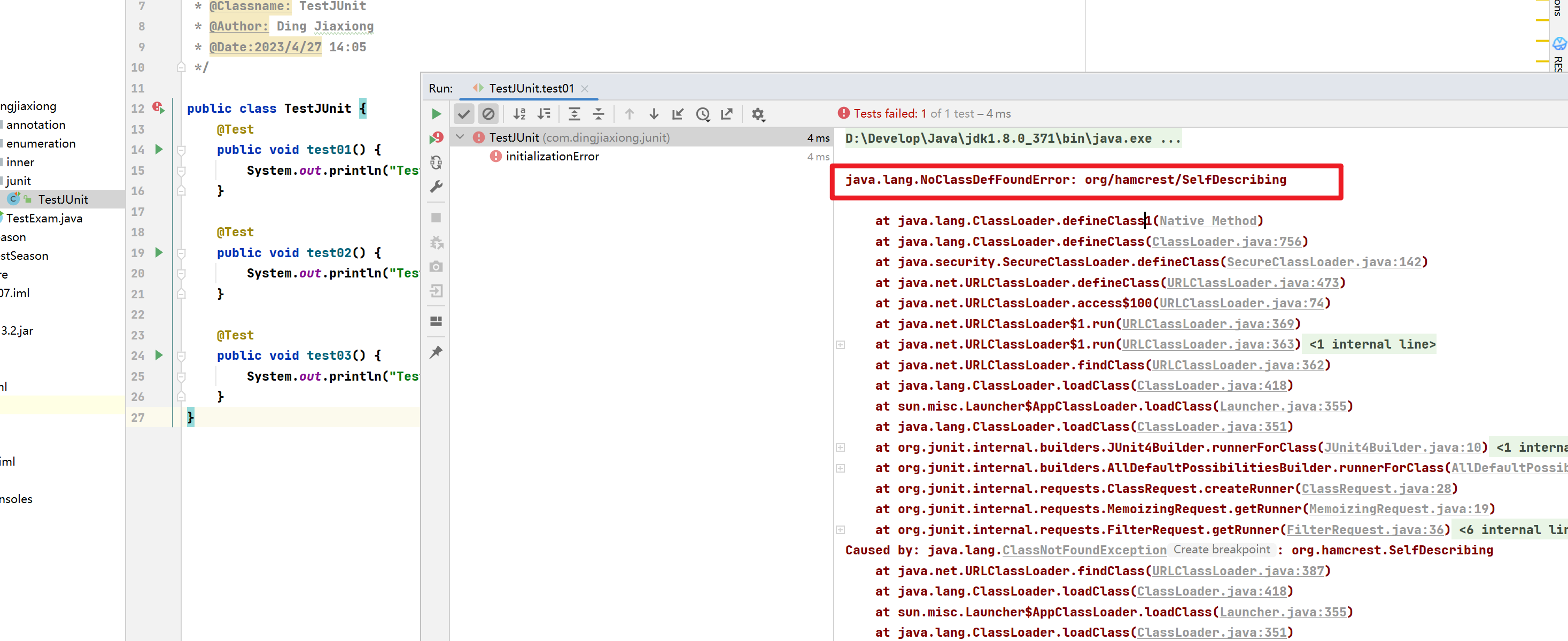Click the Stop square icon
The image size is (1568, 641).
[436, 218]
